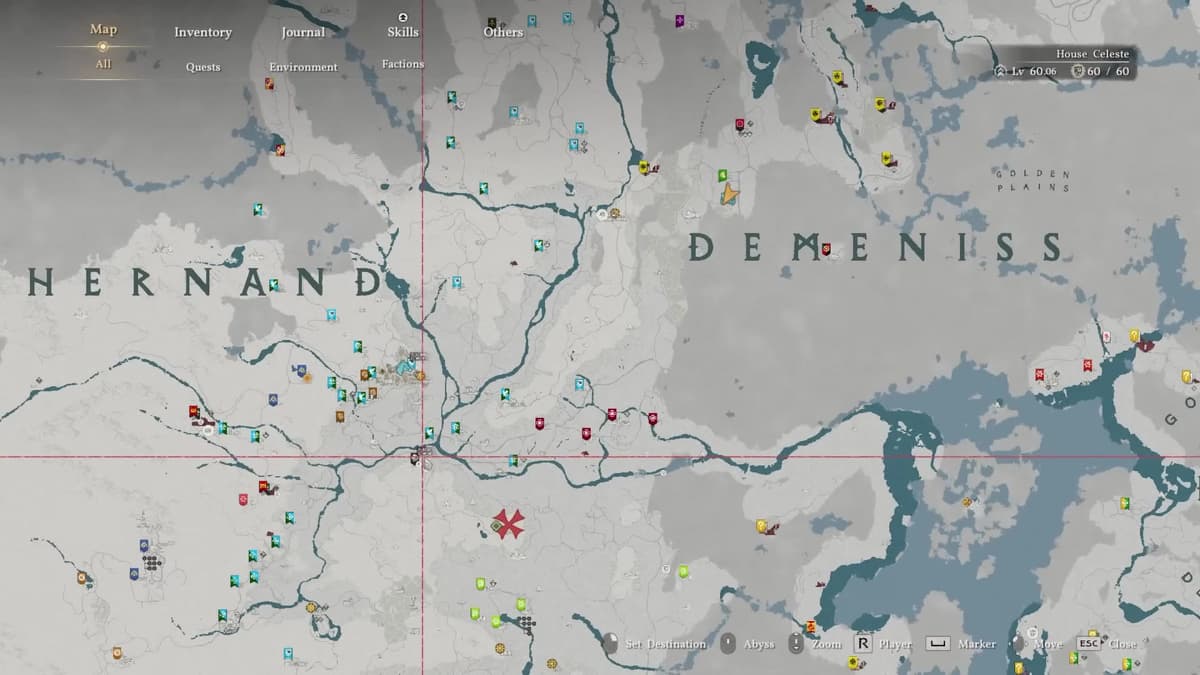Select the gold compass icon on the lake island
Image resolution: width=1200 pixels, height=675 pixels.
coord(967,502)
